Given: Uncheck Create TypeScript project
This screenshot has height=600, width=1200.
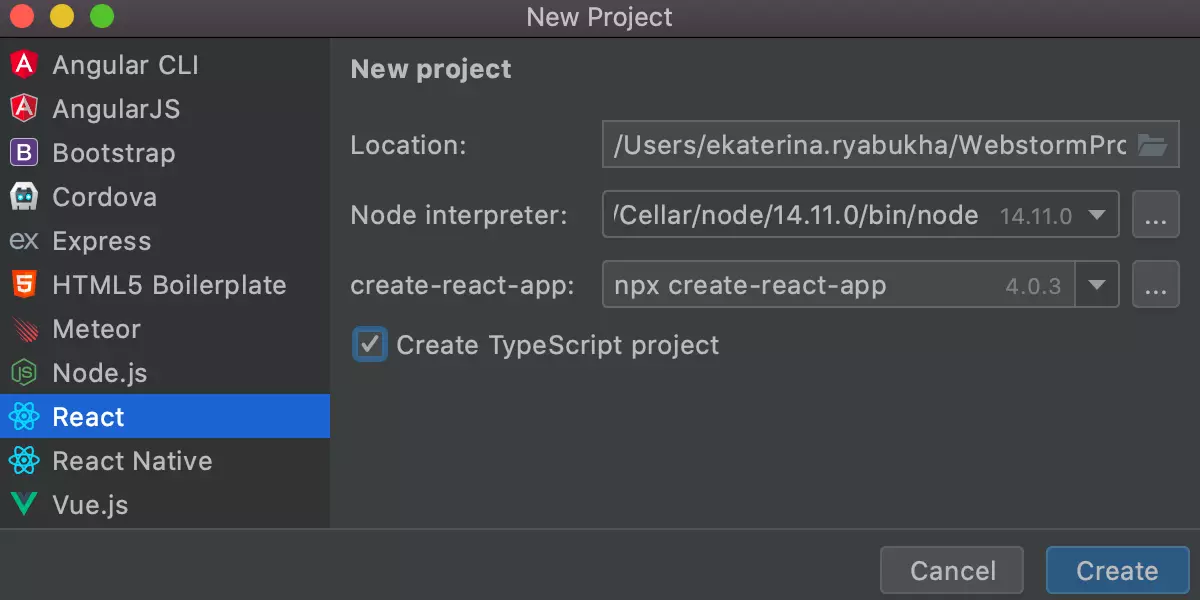Looking at the screenshot, I should (370, 345).
